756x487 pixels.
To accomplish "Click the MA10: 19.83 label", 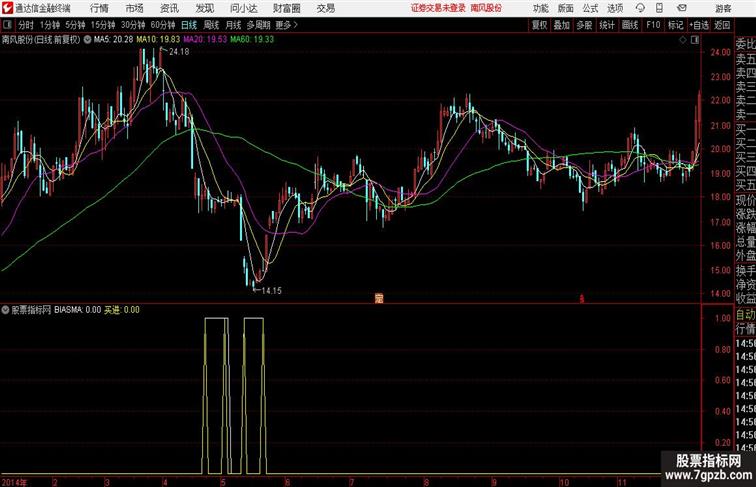I will click(158, 40).
